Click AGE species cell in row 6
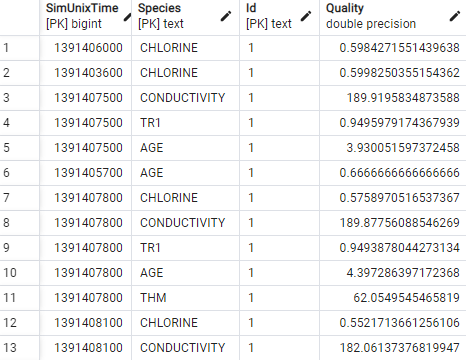The image size is (466, 360). pos(186,173)
